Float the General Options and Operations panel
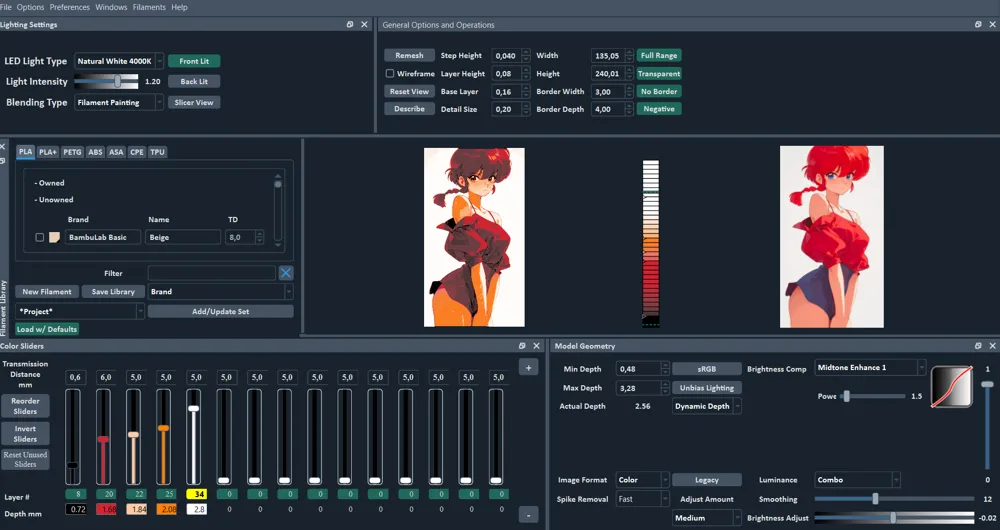Viewport: 1000px width, 530px height. point(978,24)
